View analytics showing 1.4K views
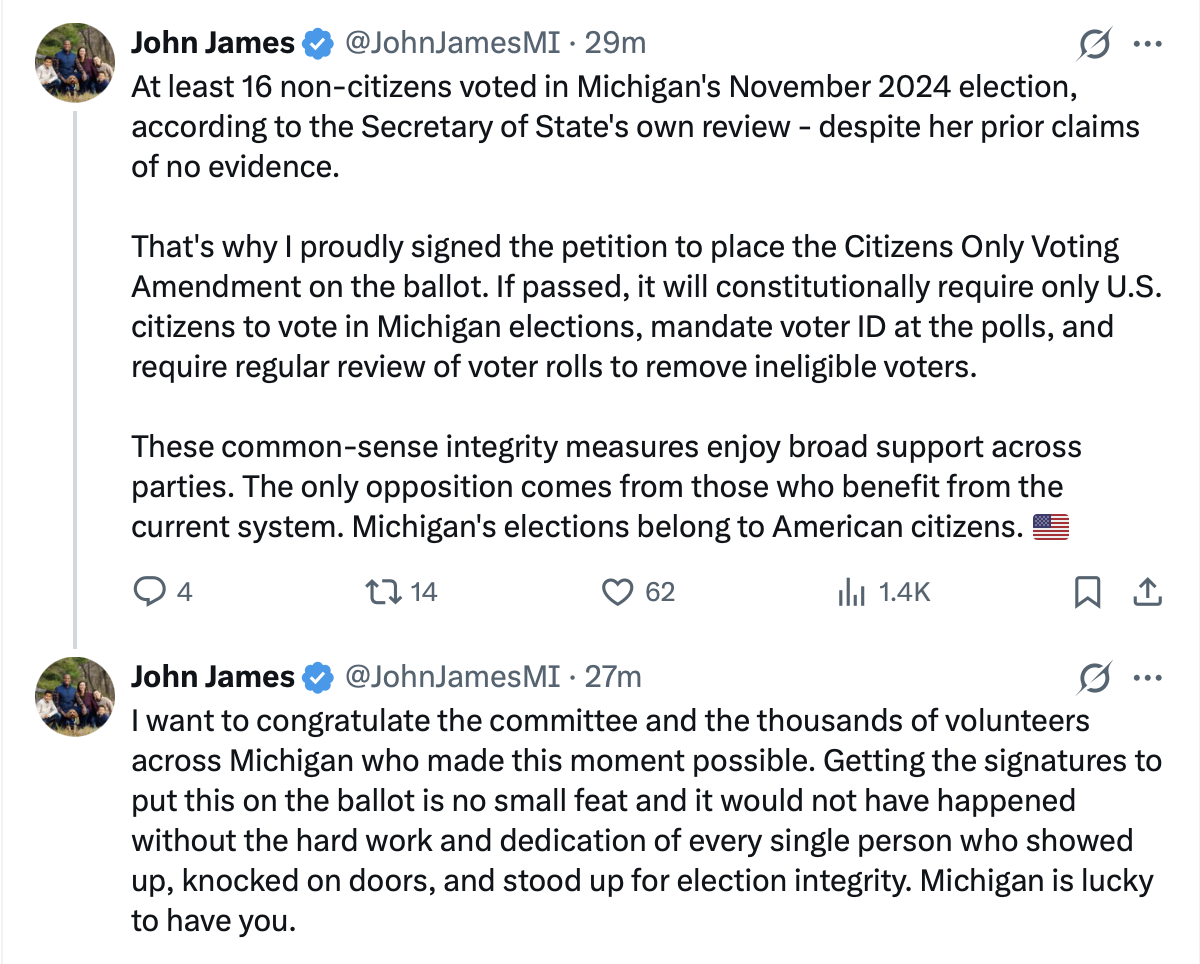 click(851, 592)
